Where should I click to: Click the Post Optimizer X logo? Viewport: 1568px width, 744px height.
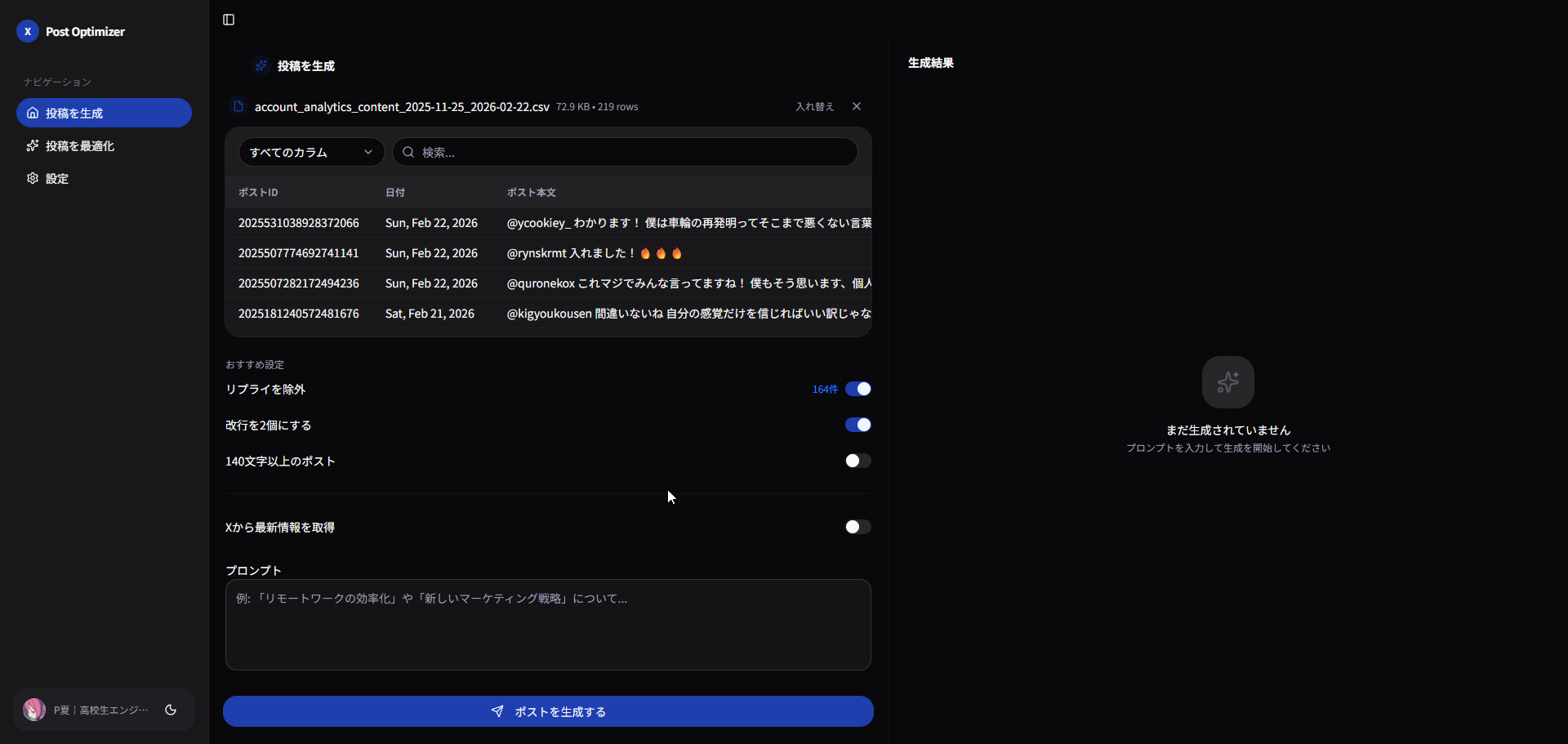[x=28, y=31]
